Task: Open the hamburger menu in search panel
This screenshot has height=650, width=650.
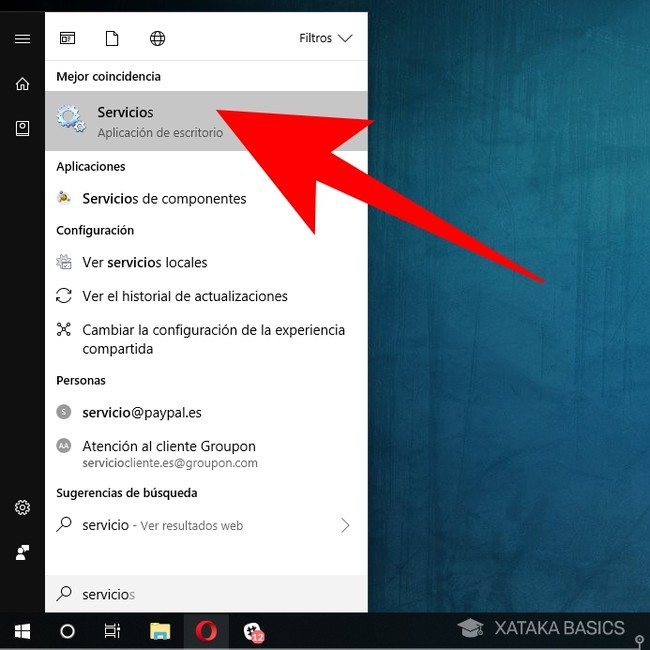Action: pyautogui.click(x=22, y=39)
